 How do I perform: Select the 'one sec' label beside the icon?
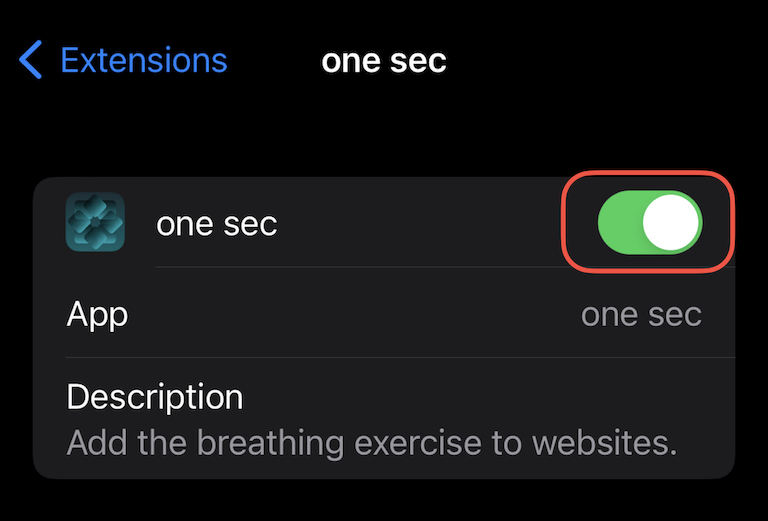coord(216,224)
